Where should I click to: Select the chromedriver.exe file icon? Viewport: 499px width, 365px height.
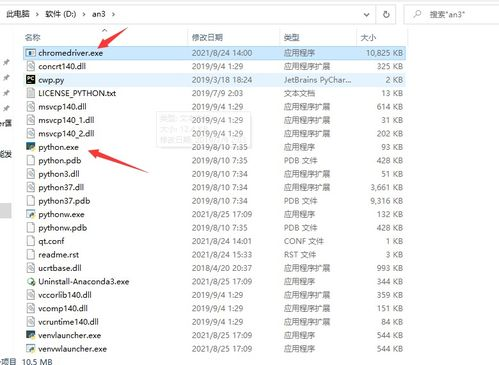pos(31,53)
